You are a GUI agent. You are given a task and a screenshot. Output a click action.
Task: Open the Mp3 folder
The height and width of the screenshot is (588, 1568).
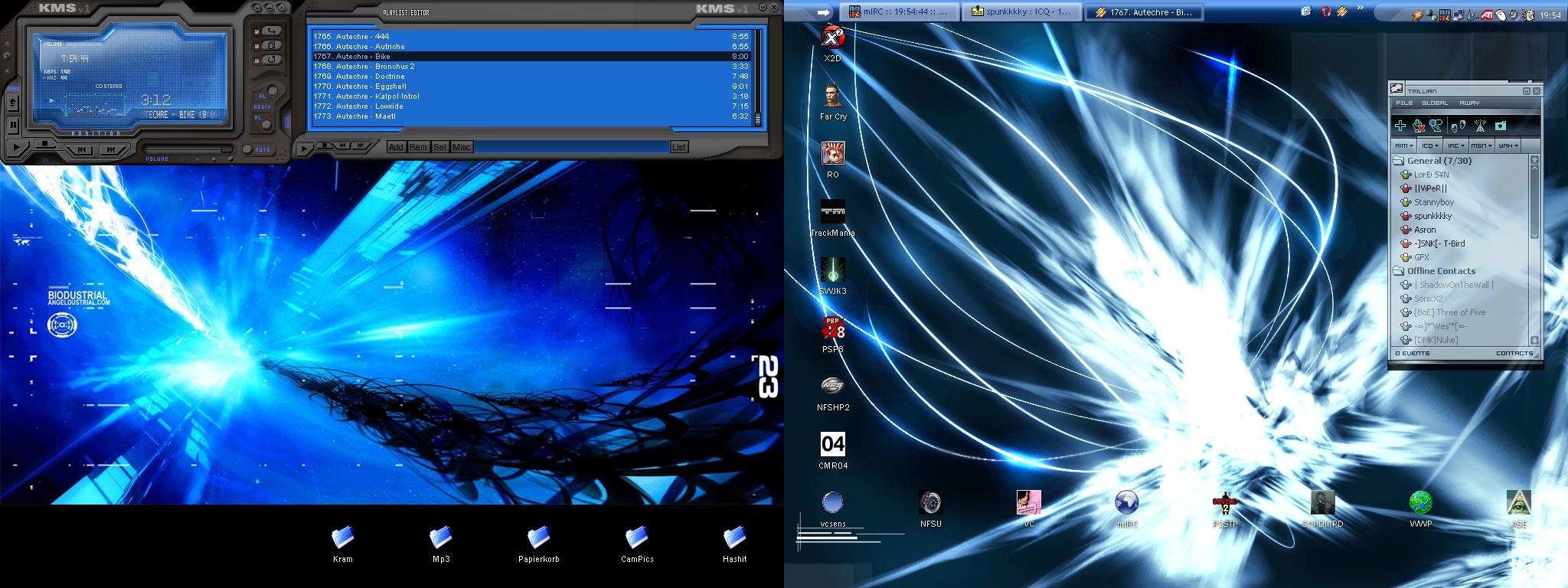tap(440, 544)
